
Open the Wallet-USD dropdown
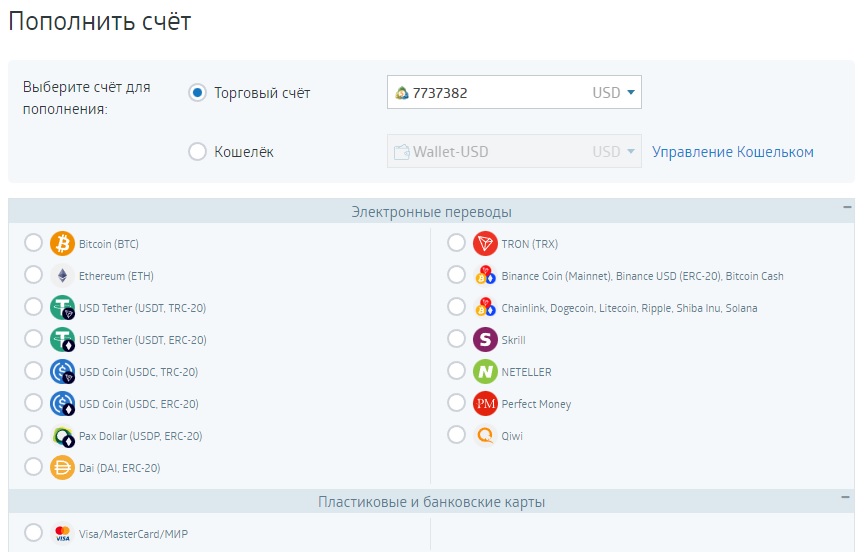coord(514,151)
